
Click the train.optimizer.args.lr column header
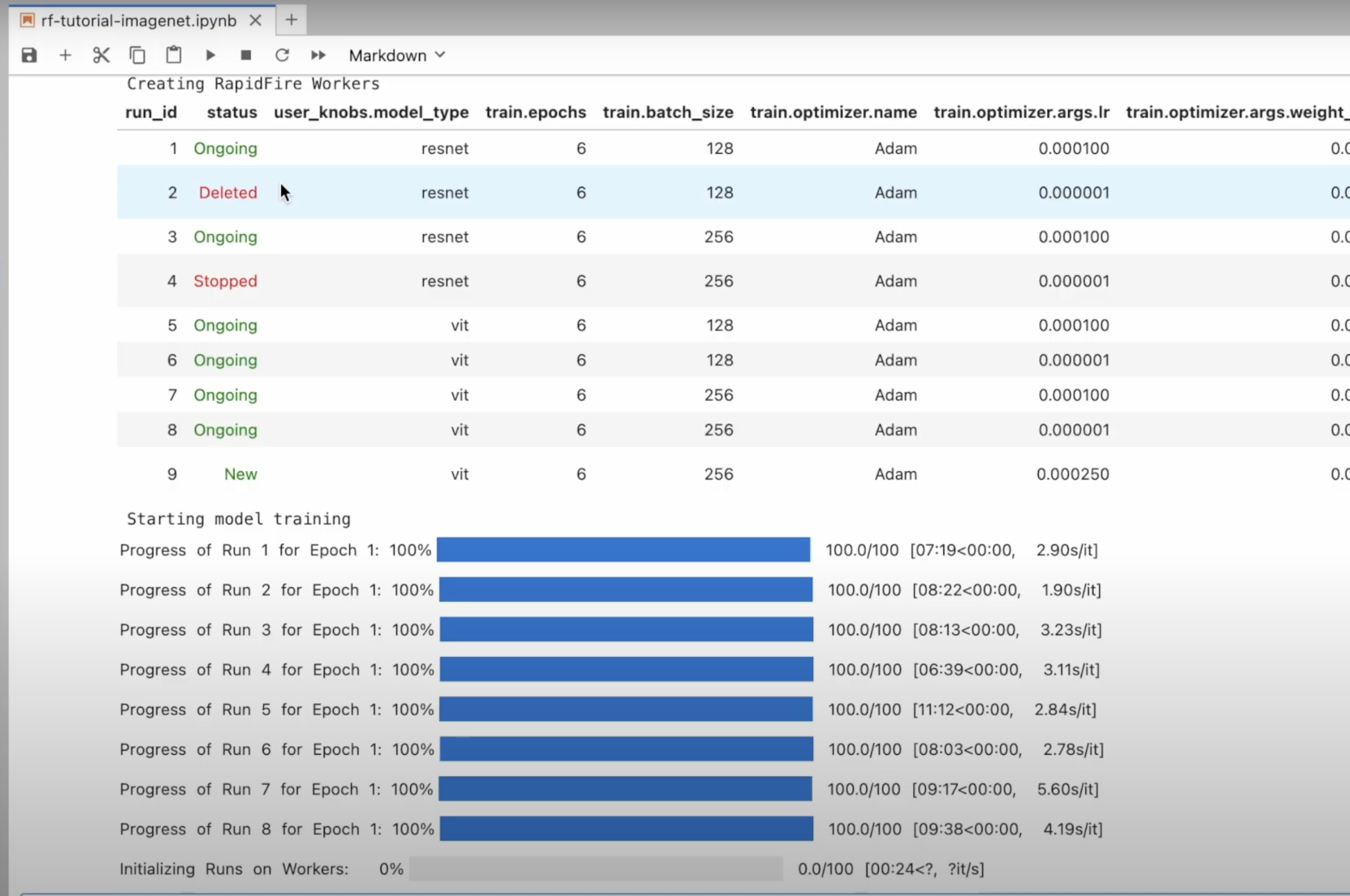tap(1021, 112)
